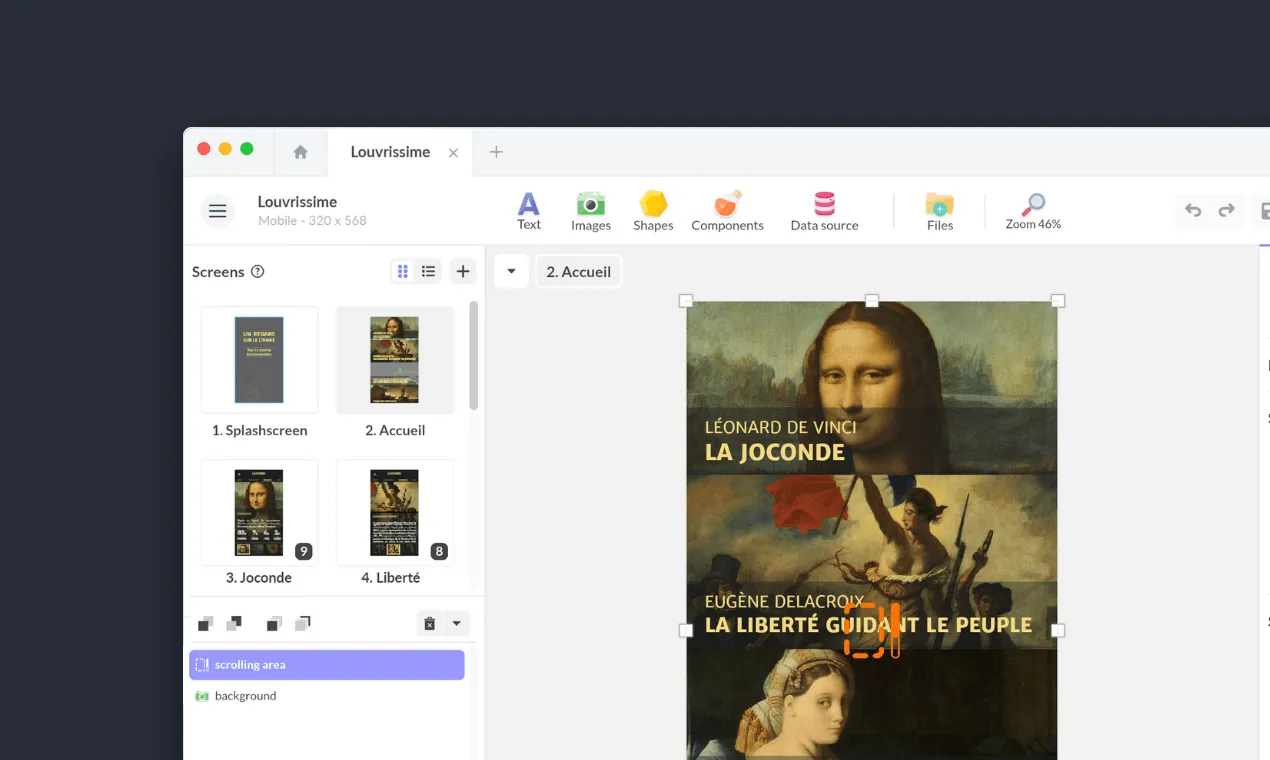This screenshot has height=760, width=1270.
Task: Click the Screens panel vertical scrollbar
Action: [474, 355]
